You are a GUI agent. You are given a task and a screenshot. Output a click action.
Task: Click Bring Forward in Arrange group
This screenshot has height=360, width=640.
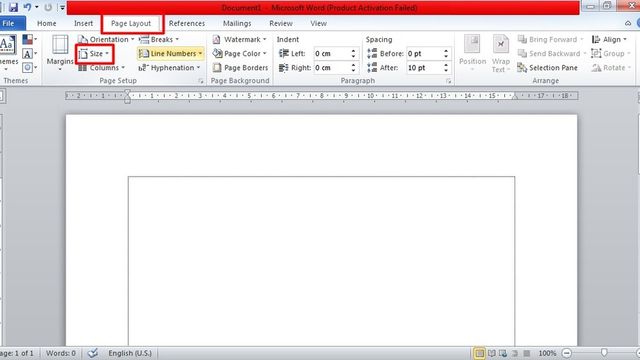(551, 39)
